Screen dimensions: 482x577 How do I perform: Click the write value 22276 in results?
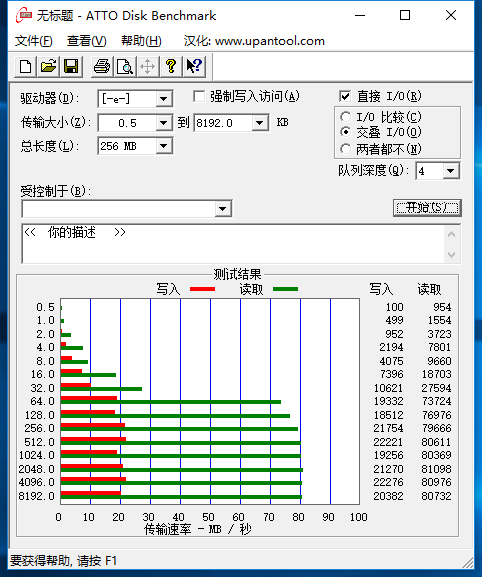pyautogui.click(x=389, y=482)
